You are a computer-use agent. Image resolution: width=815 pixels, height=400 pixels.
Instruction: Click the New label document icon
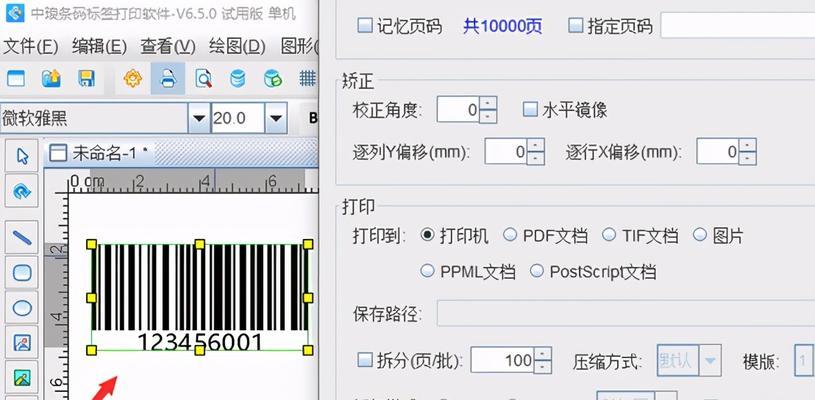pyautogui.click(x=16, y=79)
